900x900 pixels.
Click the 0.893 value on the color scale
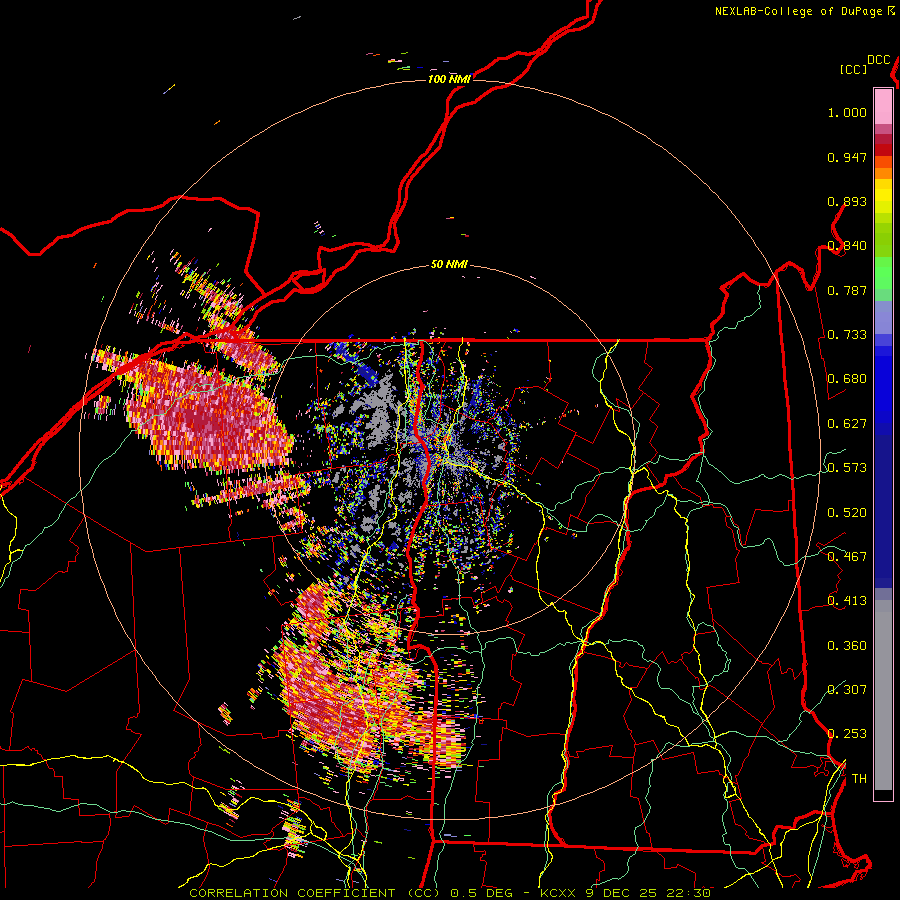click(x=847, y=201)
